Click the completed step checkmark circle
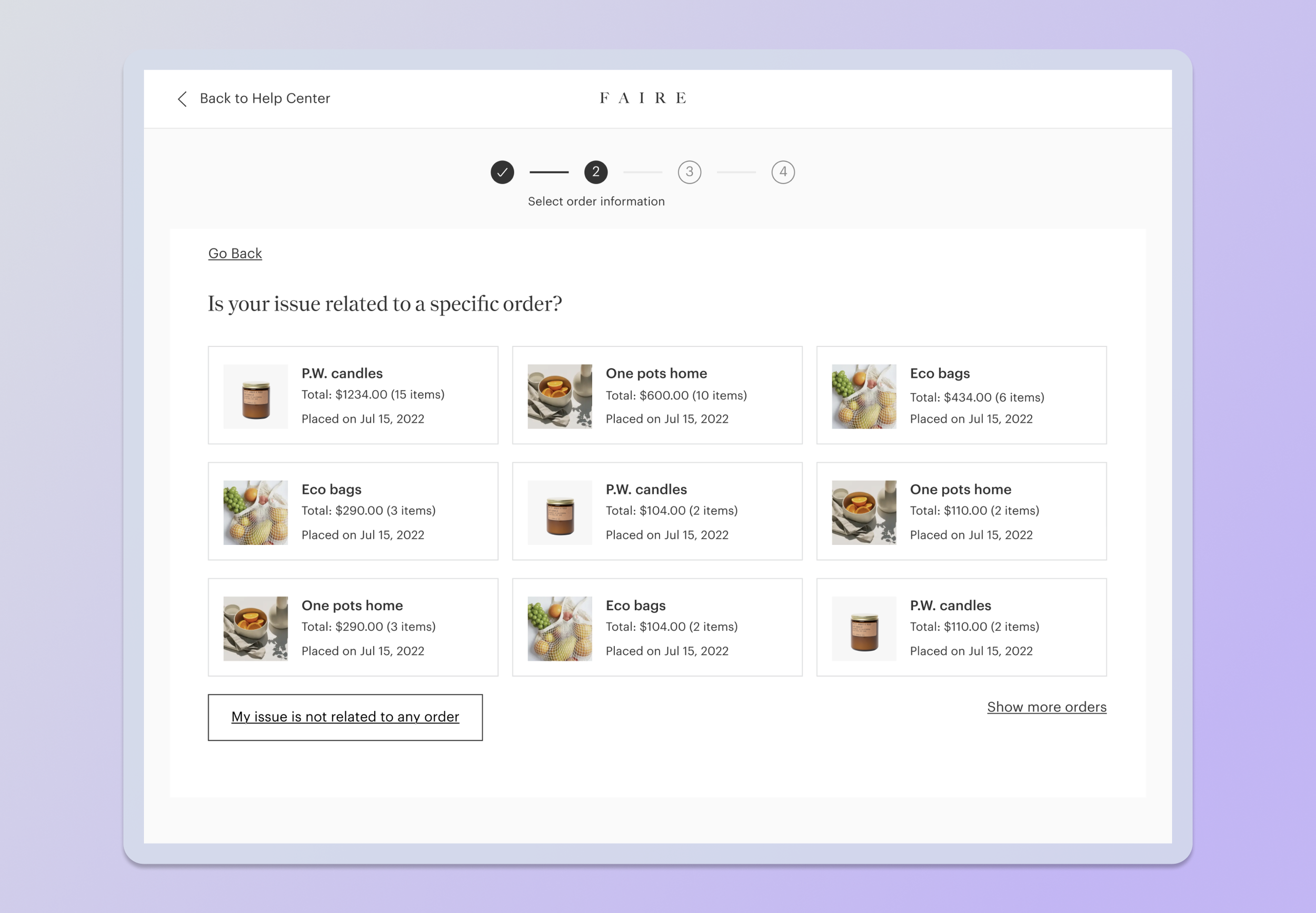 tap(502, 172)
